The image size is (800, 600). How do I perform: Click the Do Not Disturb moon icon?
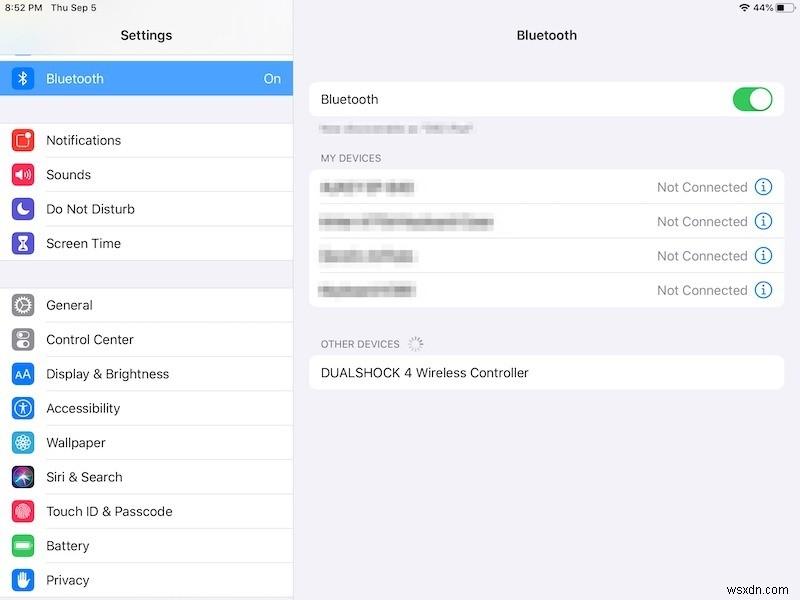pos(22,208)
